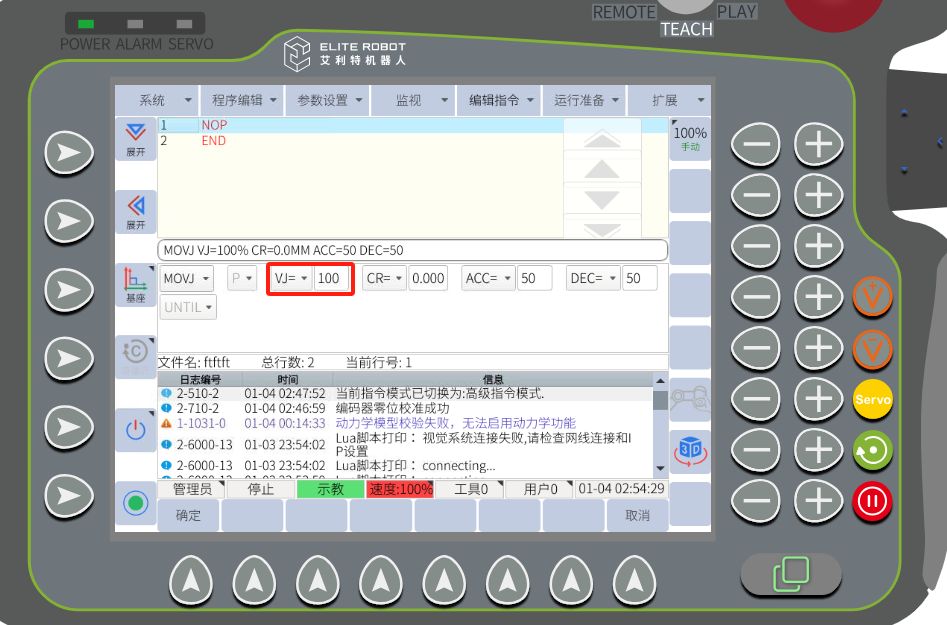
Task: Click the 基座 coordinate system icon
Action: click(135, 285)
